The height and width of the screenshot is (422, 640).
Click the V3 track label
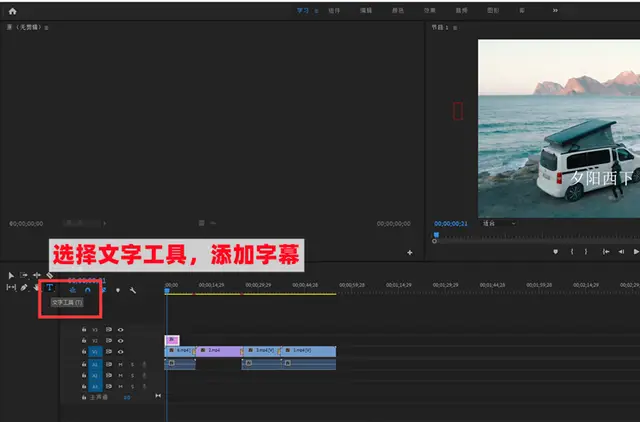pyautogui.click(x=95, y=330)
